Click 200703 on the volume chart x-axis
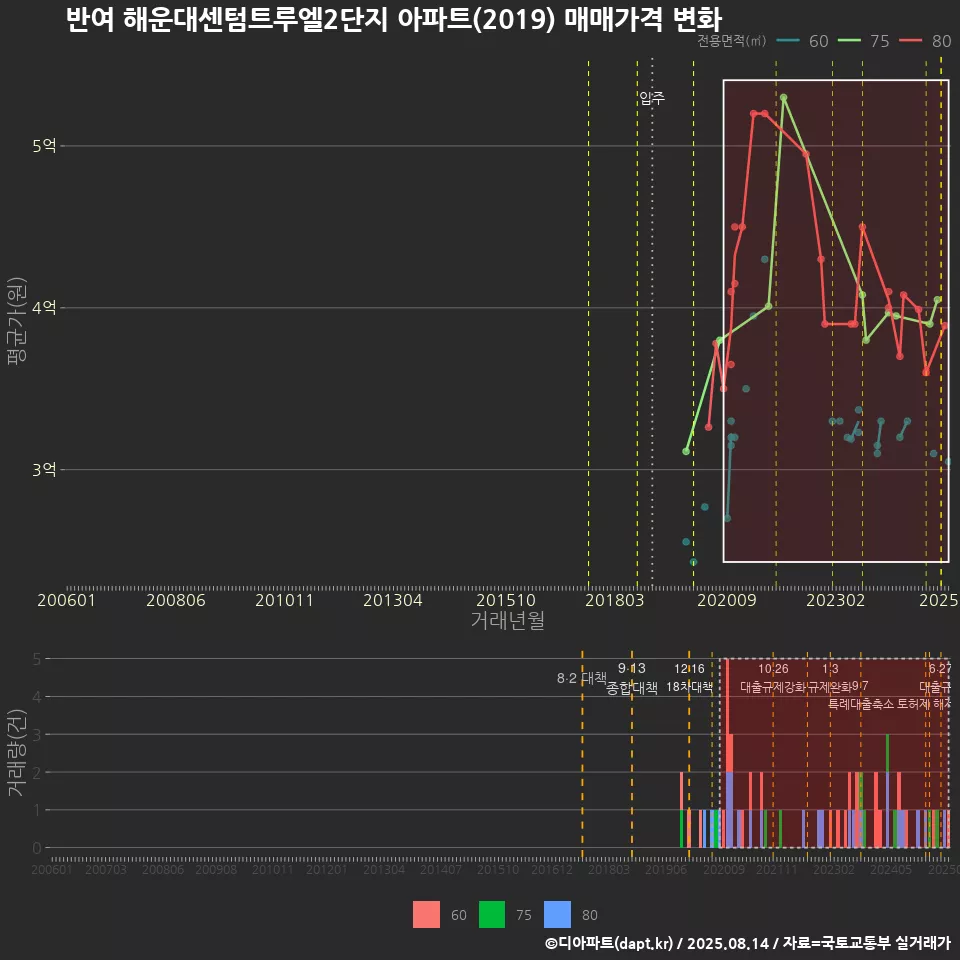 tap(105, 869)
